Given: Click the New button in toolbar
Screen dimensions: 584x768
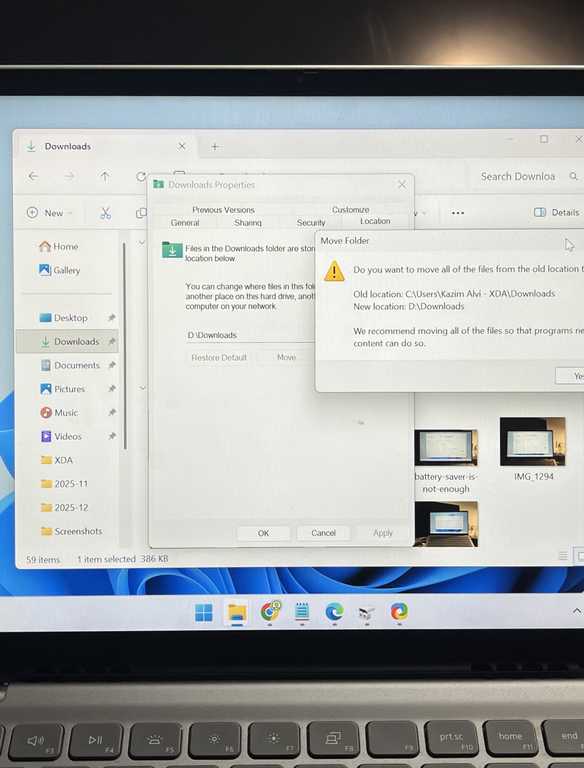Looking at the screenshot, I should click(49, 213).
